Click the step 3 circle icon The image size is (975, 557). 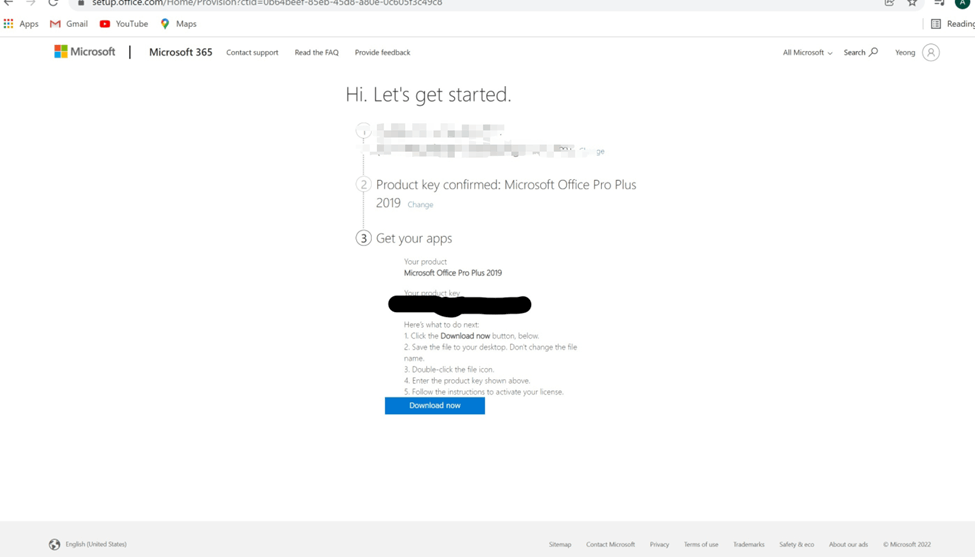[364, 238]
